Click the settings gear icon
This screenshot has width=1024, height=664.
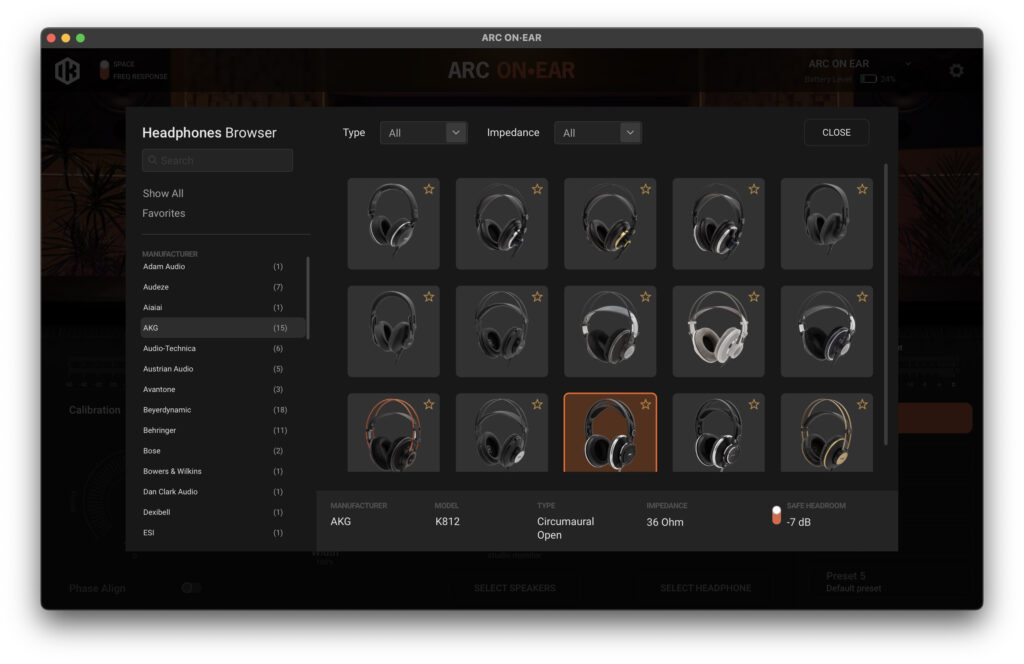click(x=956, y=71)
